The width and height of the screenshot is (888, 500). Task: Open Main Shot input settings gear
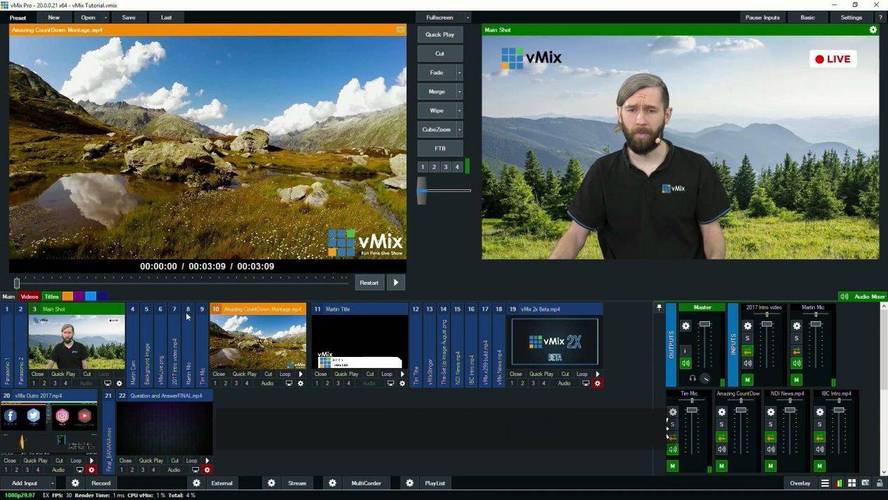point(119,383)
